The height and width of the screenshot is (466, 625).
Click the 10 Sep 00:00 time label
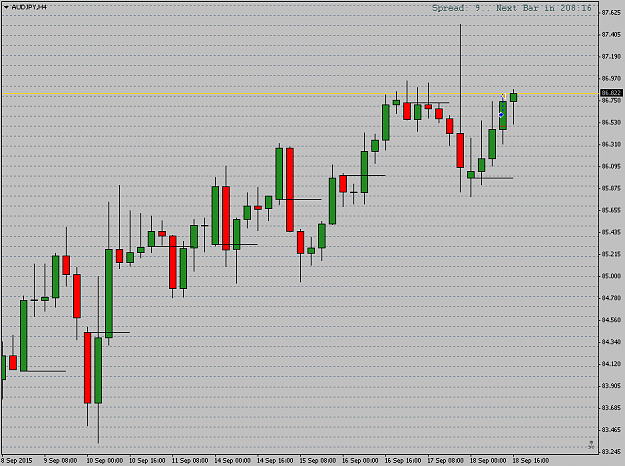tap(104, 461)
